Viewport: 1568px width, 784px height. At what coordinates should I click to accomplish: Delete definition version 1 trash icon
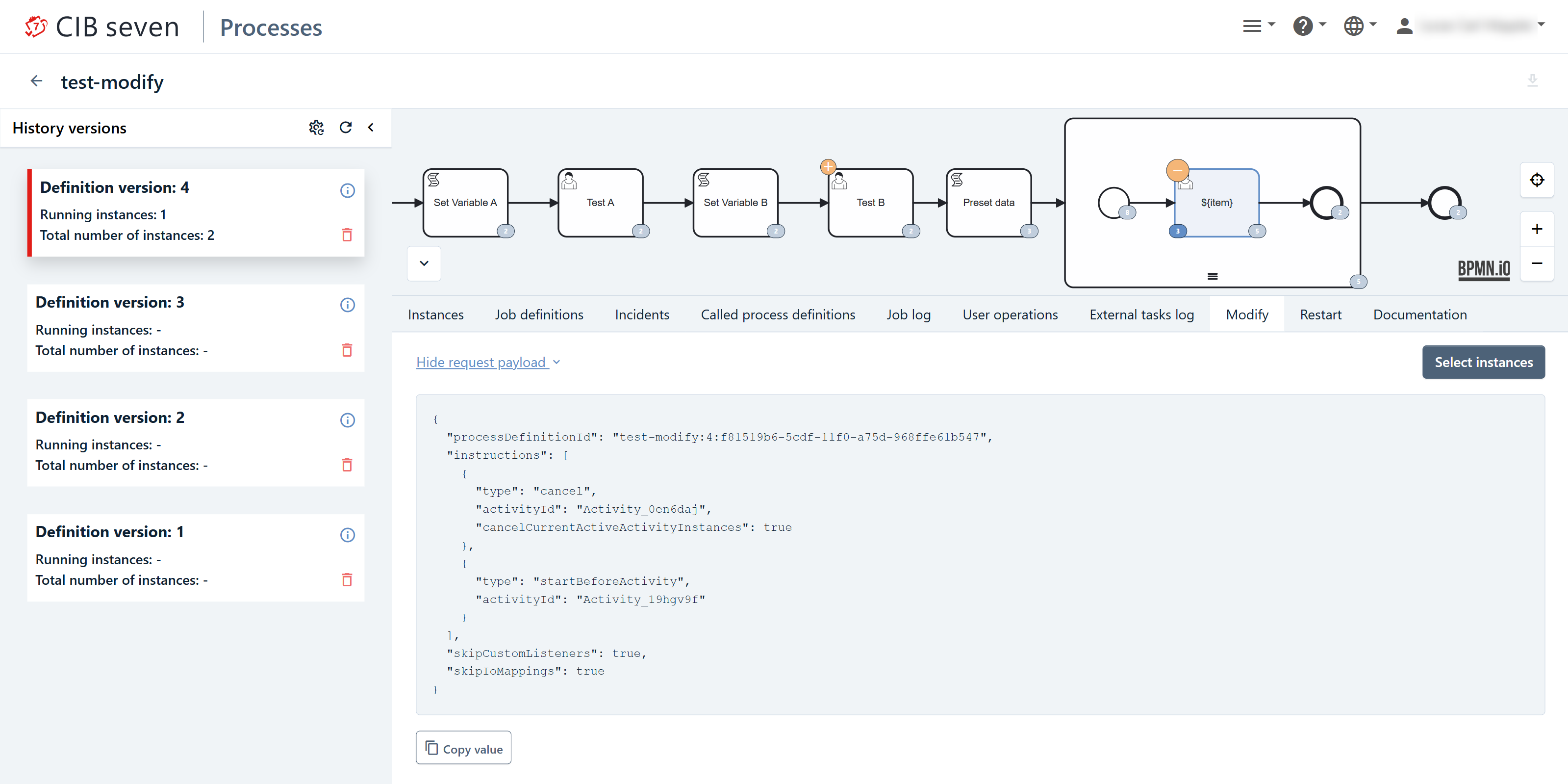[x=347, y=580]
